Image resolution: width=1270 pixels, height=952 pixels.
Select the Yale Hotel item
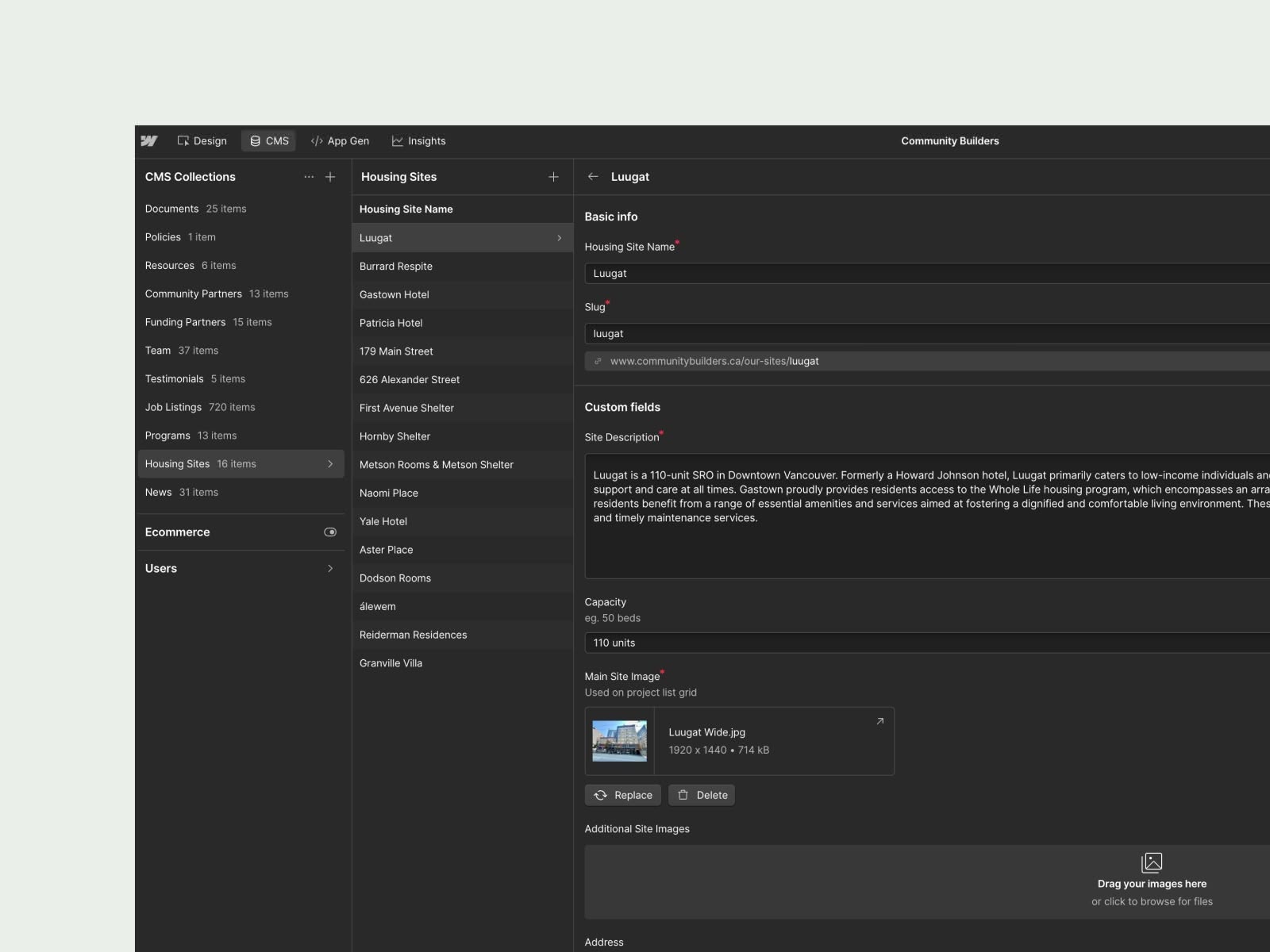tap(462, 521)
